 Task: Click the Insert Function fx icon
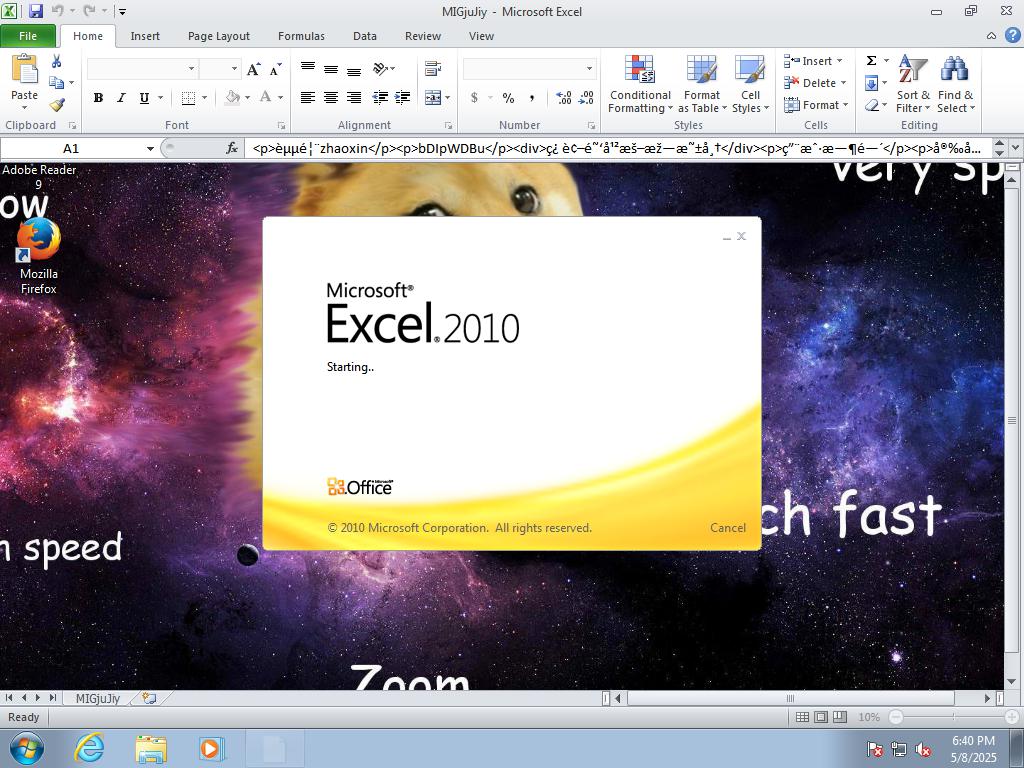click(x=232, y=148)
